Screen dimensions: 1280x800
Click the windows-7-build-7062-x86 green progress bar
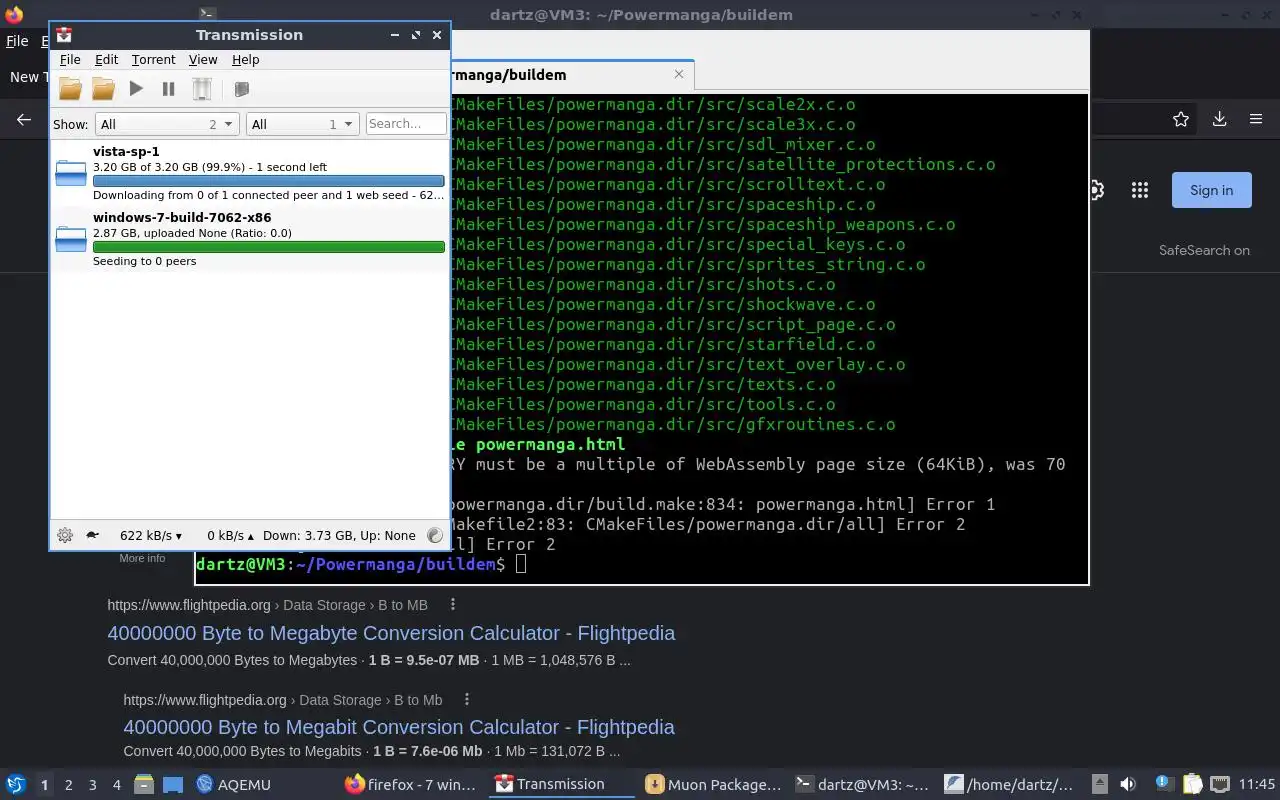point(269,247)
